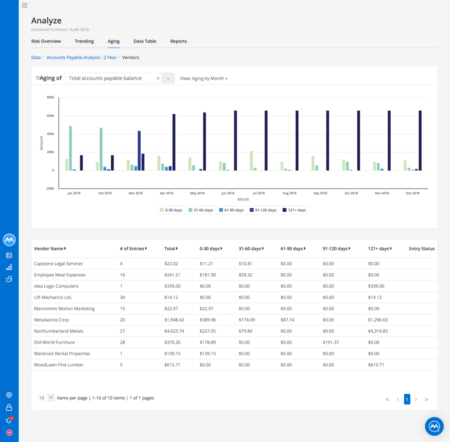Select the Warbrock Rental Properties vendor
This screenshot has width=450, height=442.
62,354
